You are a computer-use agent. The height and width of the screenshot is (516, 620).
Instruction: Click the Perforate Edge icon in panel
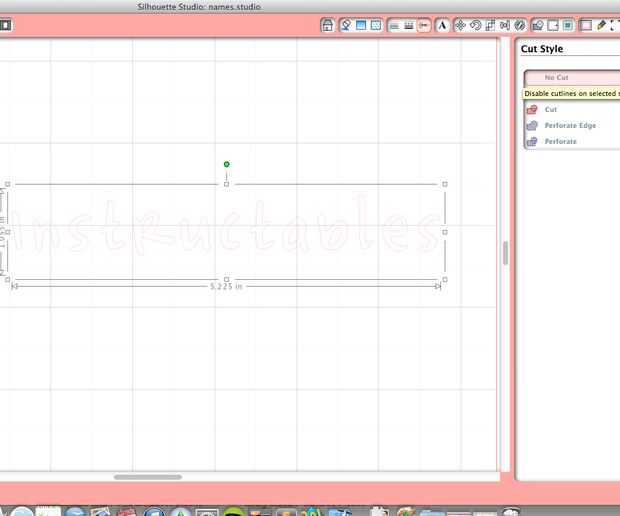click(x=532, y=125)
